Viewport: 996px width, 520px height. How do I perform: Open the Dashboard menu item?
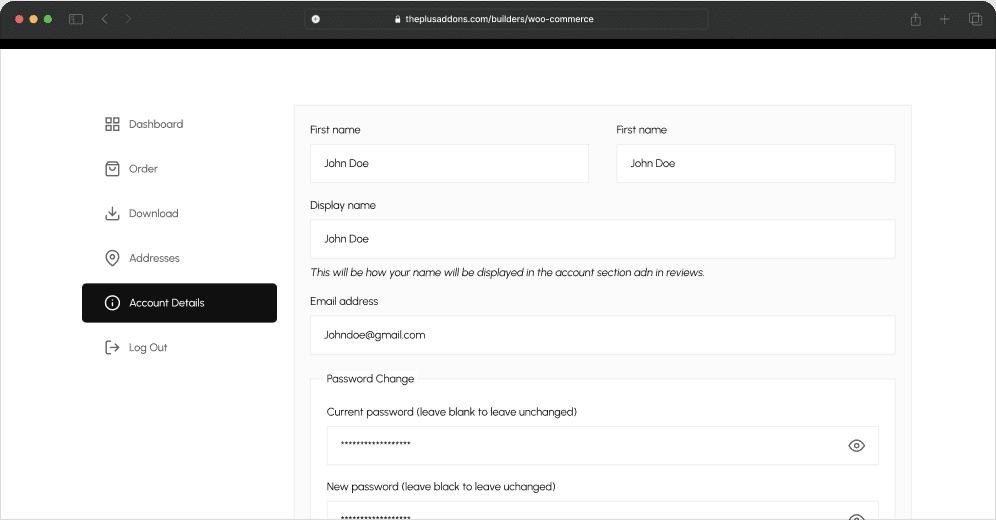click(x=156, y=124)
